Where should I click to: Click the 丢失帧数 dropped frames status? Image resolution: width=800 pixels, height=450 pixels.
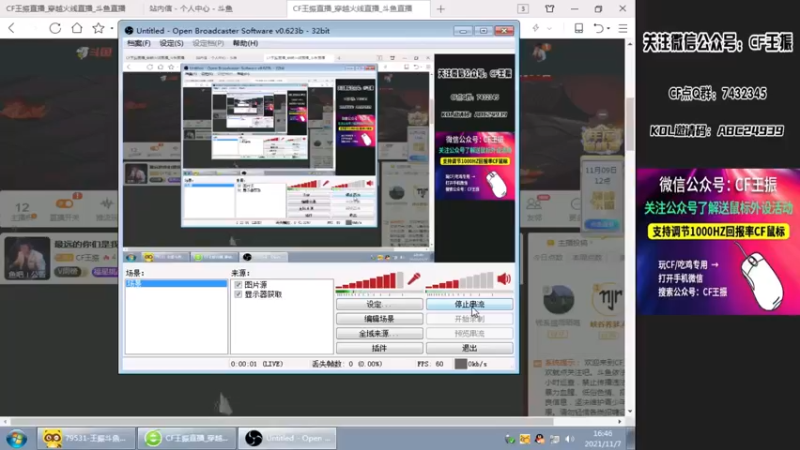346,364
